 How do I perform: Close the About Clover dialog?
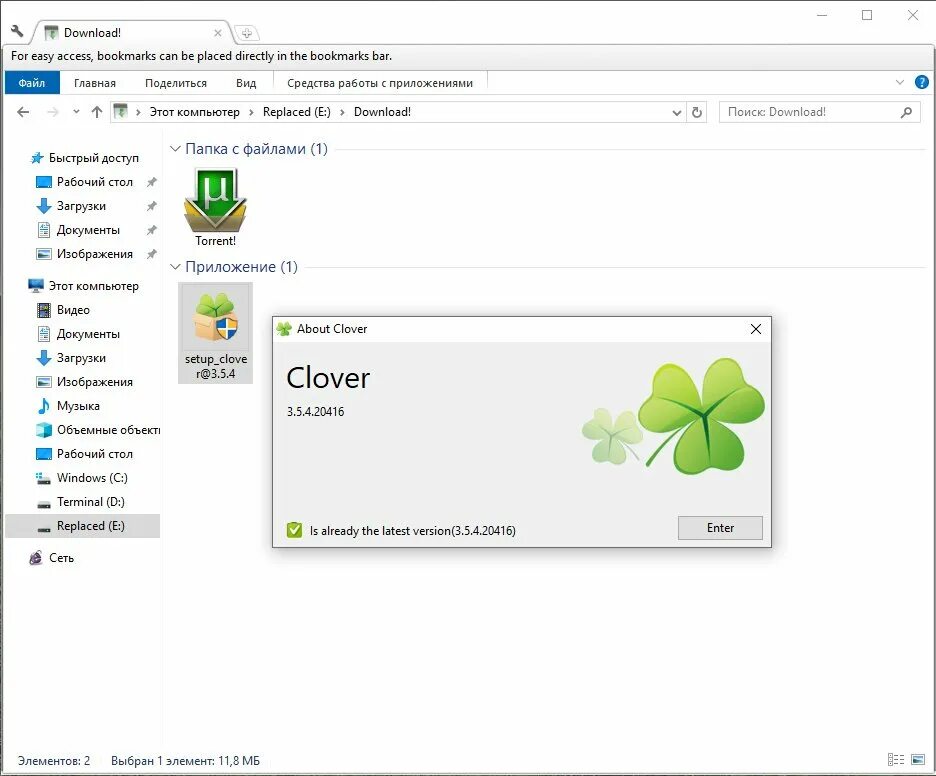click(756, 329)
